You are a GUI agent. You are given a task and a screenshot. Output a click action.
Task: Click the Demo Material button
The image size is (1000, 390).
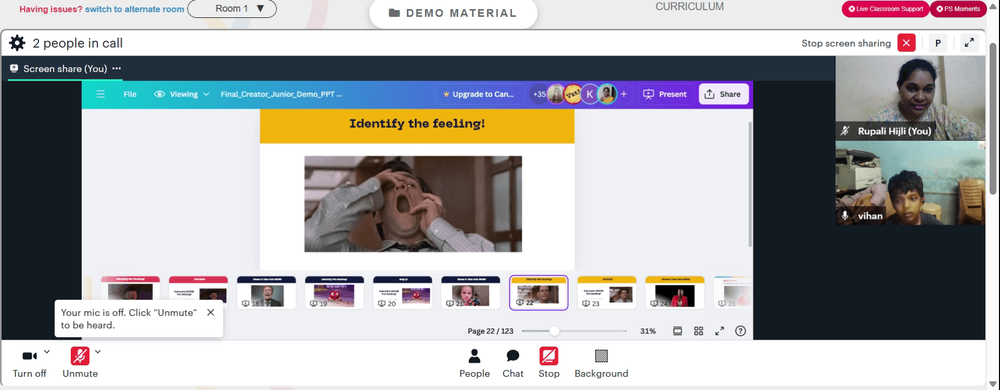pos(453,13)
